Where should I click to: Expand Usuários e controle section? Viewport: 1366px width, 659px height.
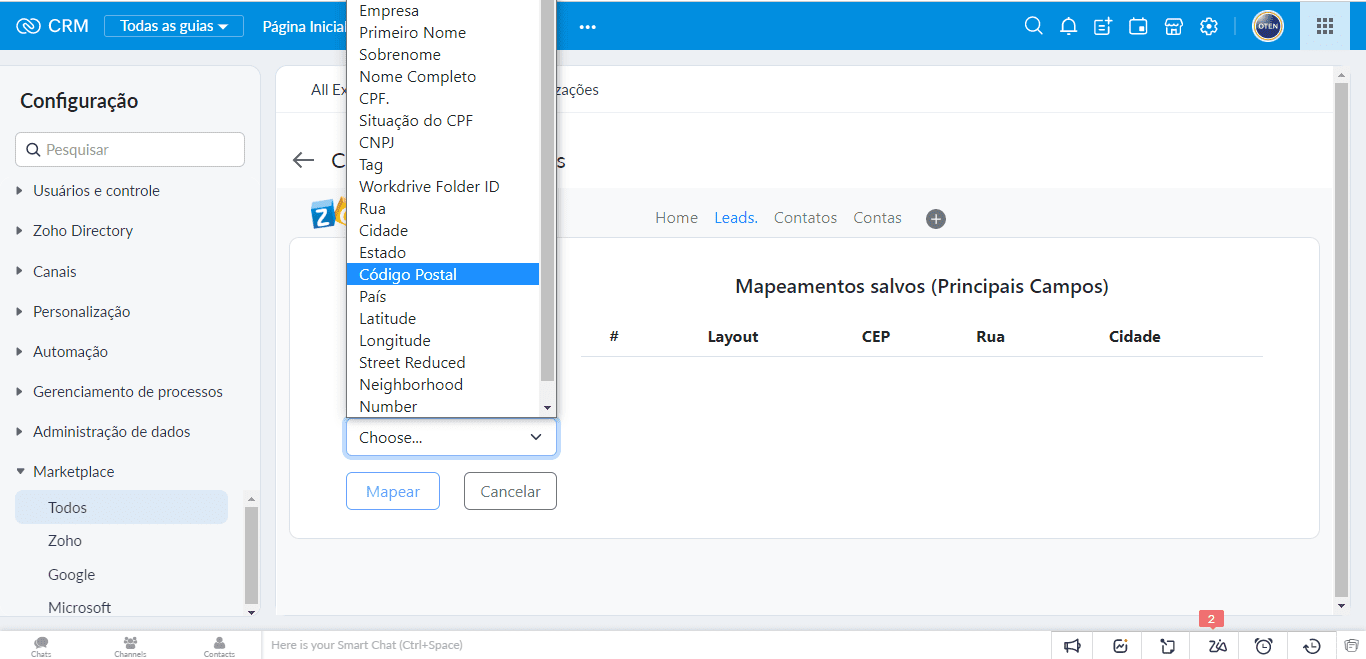click(x=96, y=191)
